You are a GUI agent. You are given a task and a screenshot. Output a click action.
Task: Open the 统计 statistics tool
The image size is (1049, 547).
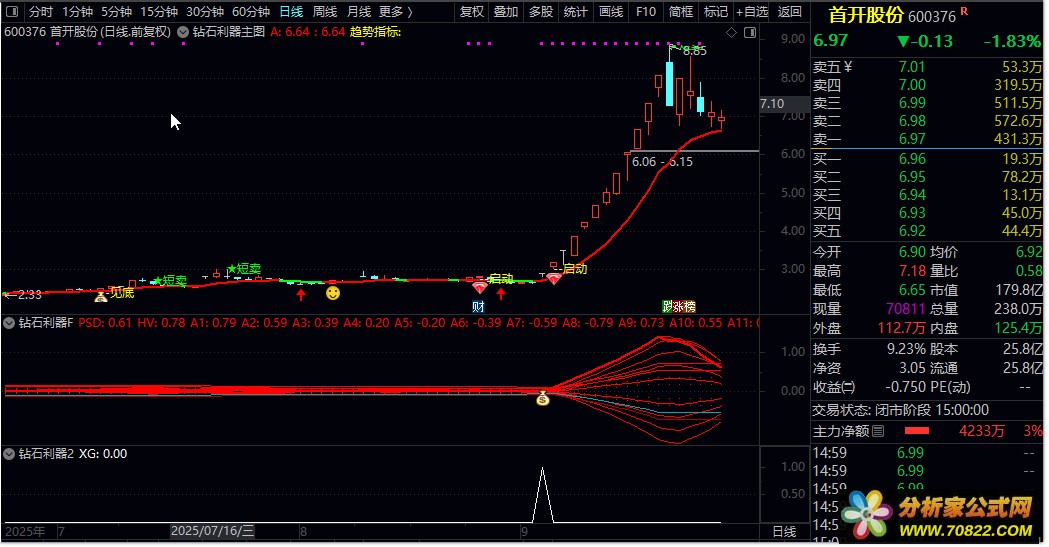pyautogui.click(x=575, y=11)
